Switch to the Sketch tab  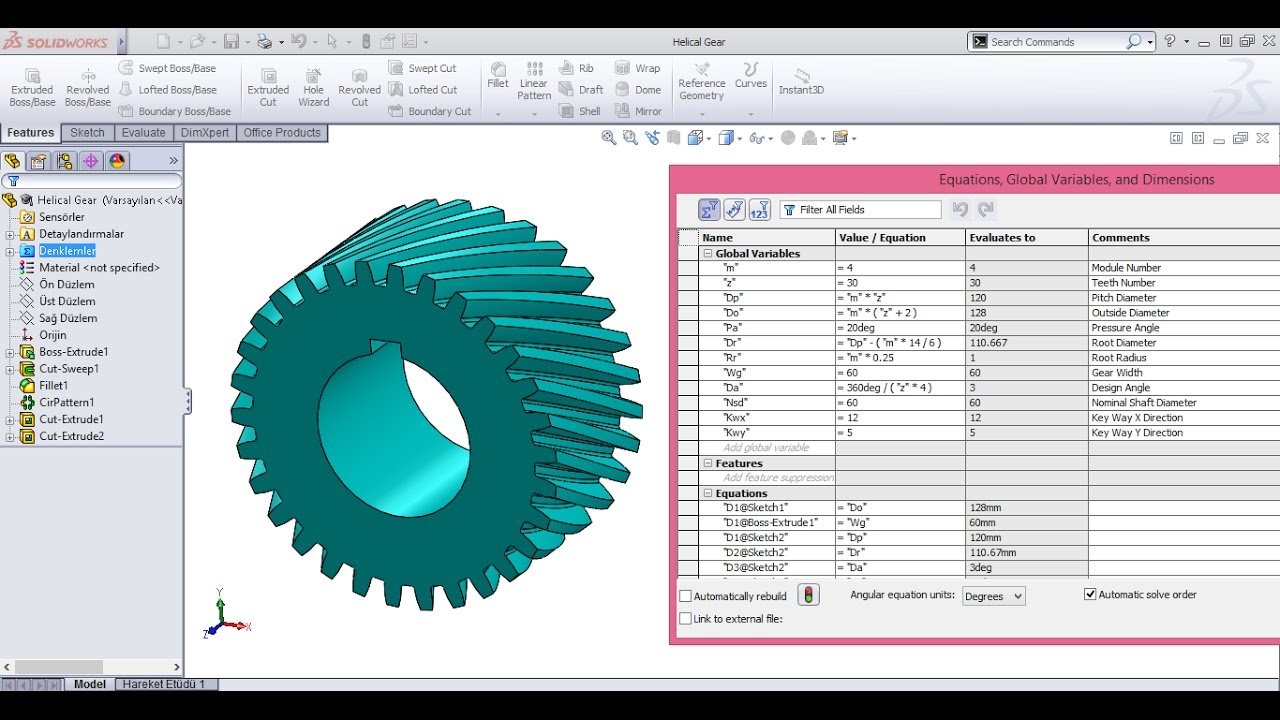[87, 132]
